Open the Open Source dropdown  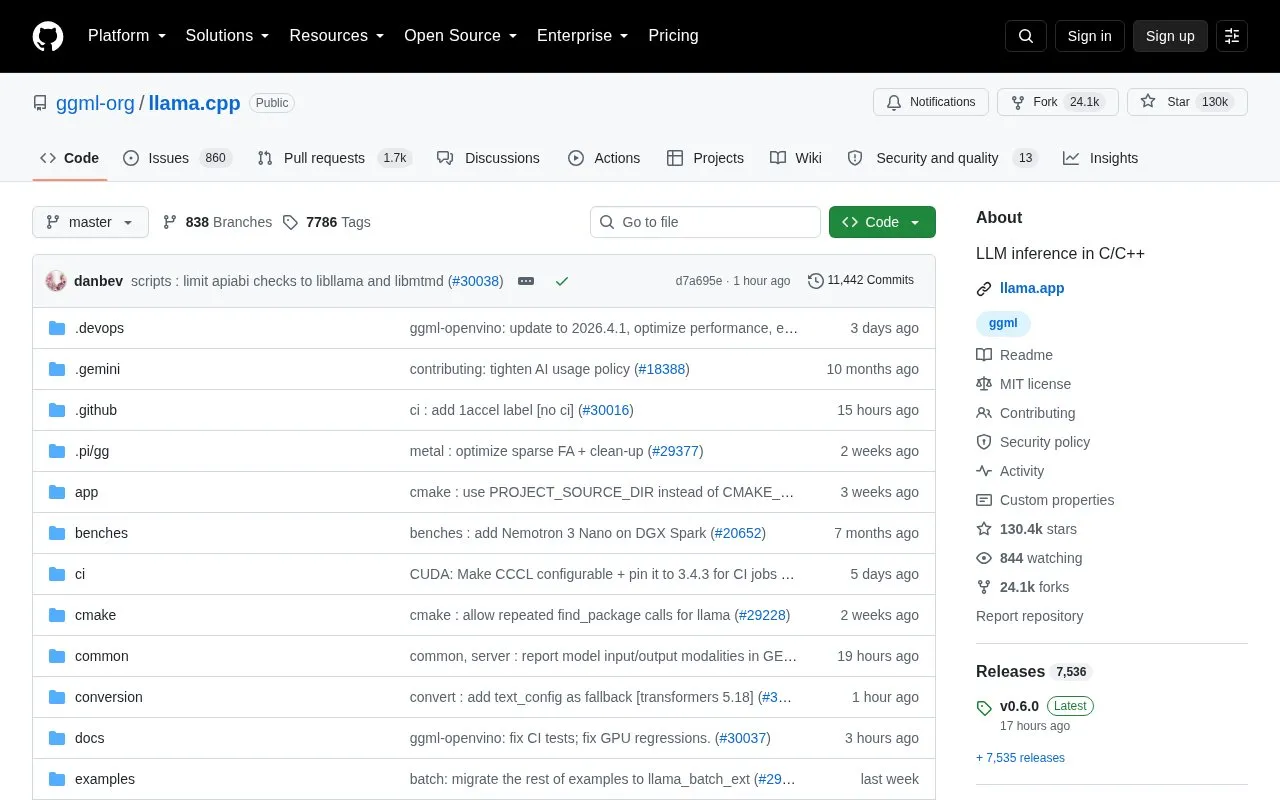coord(461,36)
